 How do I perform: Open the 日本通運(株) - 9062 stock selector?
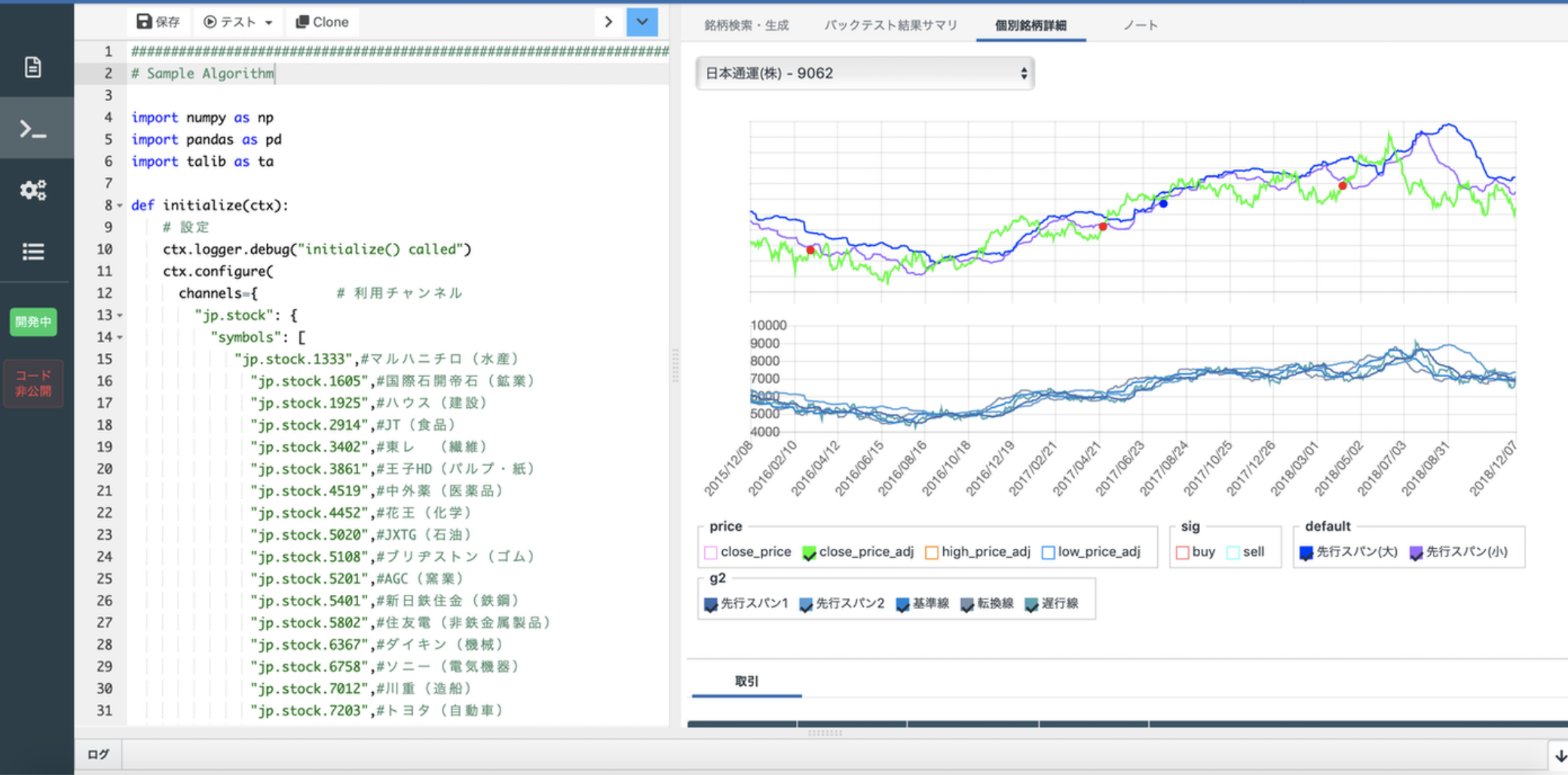864,73
